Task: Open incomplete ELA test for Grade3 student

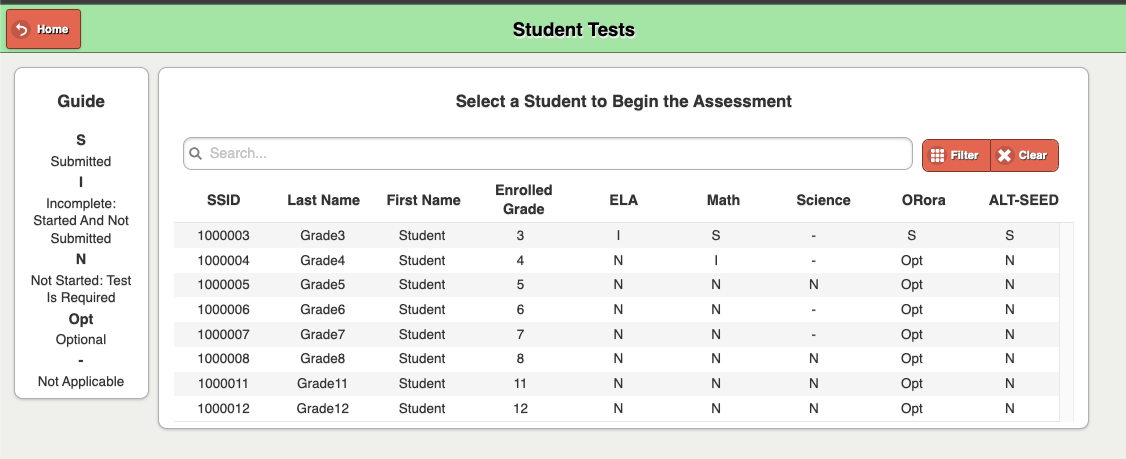Action: coord(618,236)
